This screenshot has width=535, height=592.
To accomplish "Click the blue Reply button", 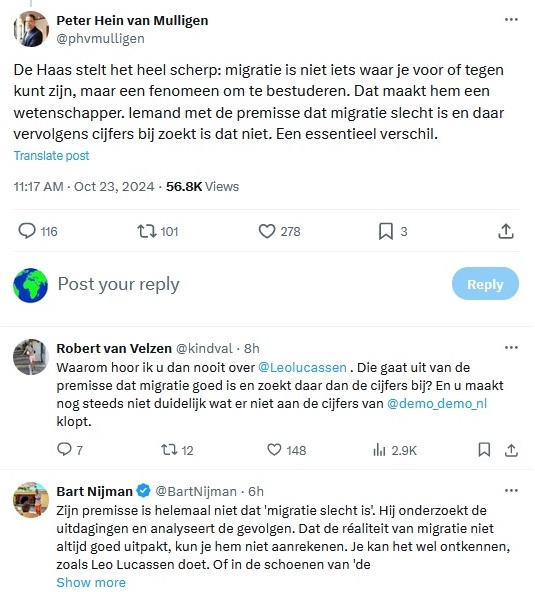I will coord(485,284).
